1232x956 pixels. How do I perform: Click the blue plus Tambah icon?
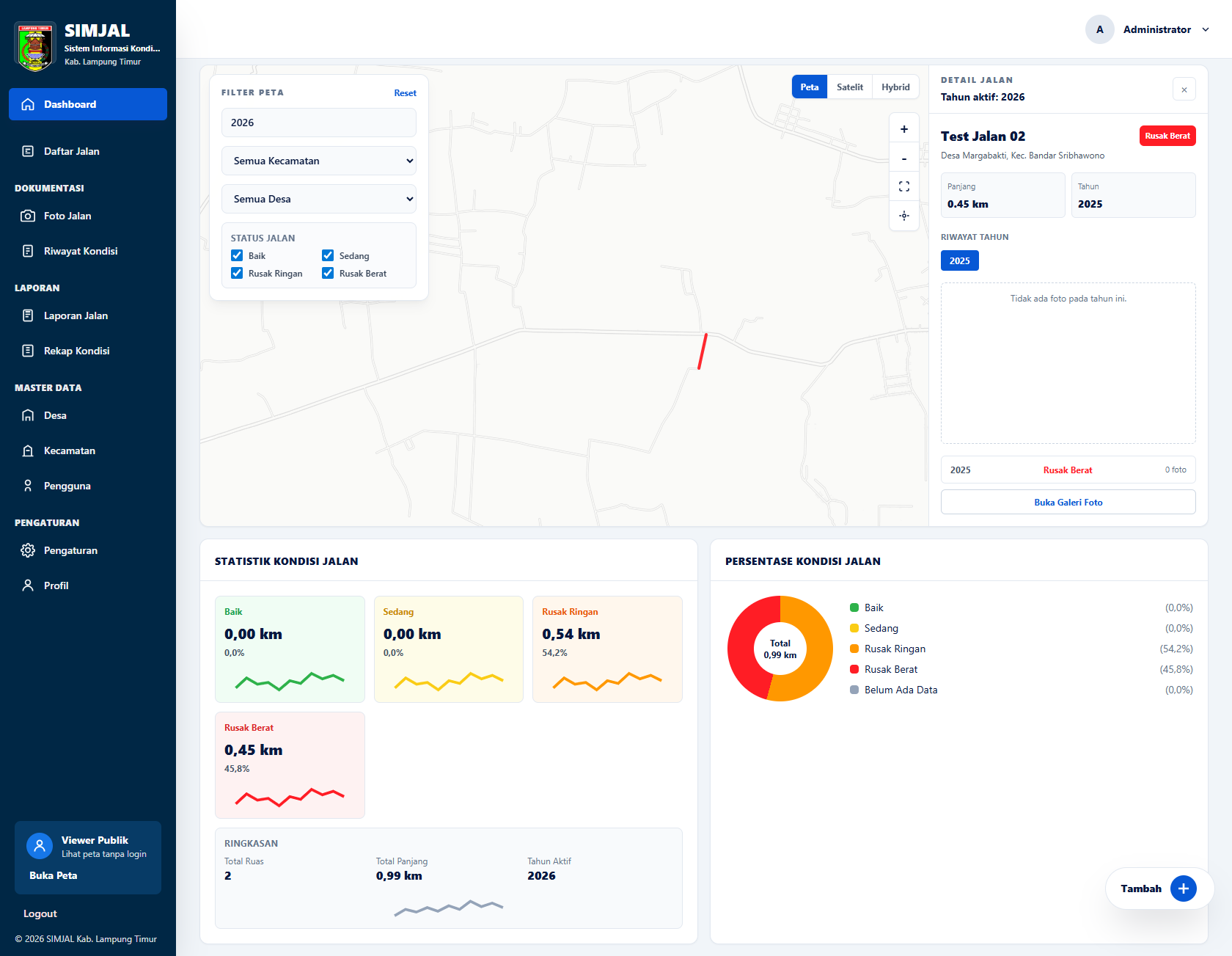(x=1183, y=889)
